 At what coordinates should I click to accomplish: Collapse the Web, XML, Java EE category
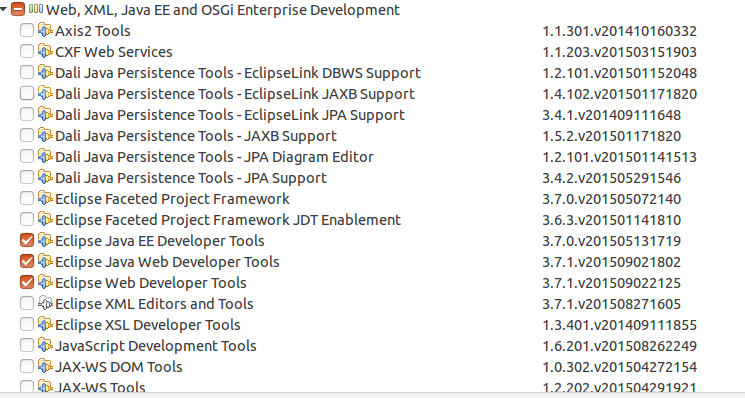click(x=3, y=9)
